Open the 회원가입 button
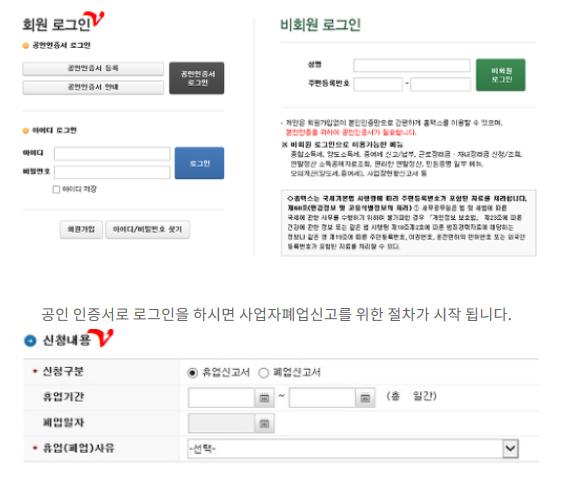This screenshot has width=561, height=481. pos(81,229)
